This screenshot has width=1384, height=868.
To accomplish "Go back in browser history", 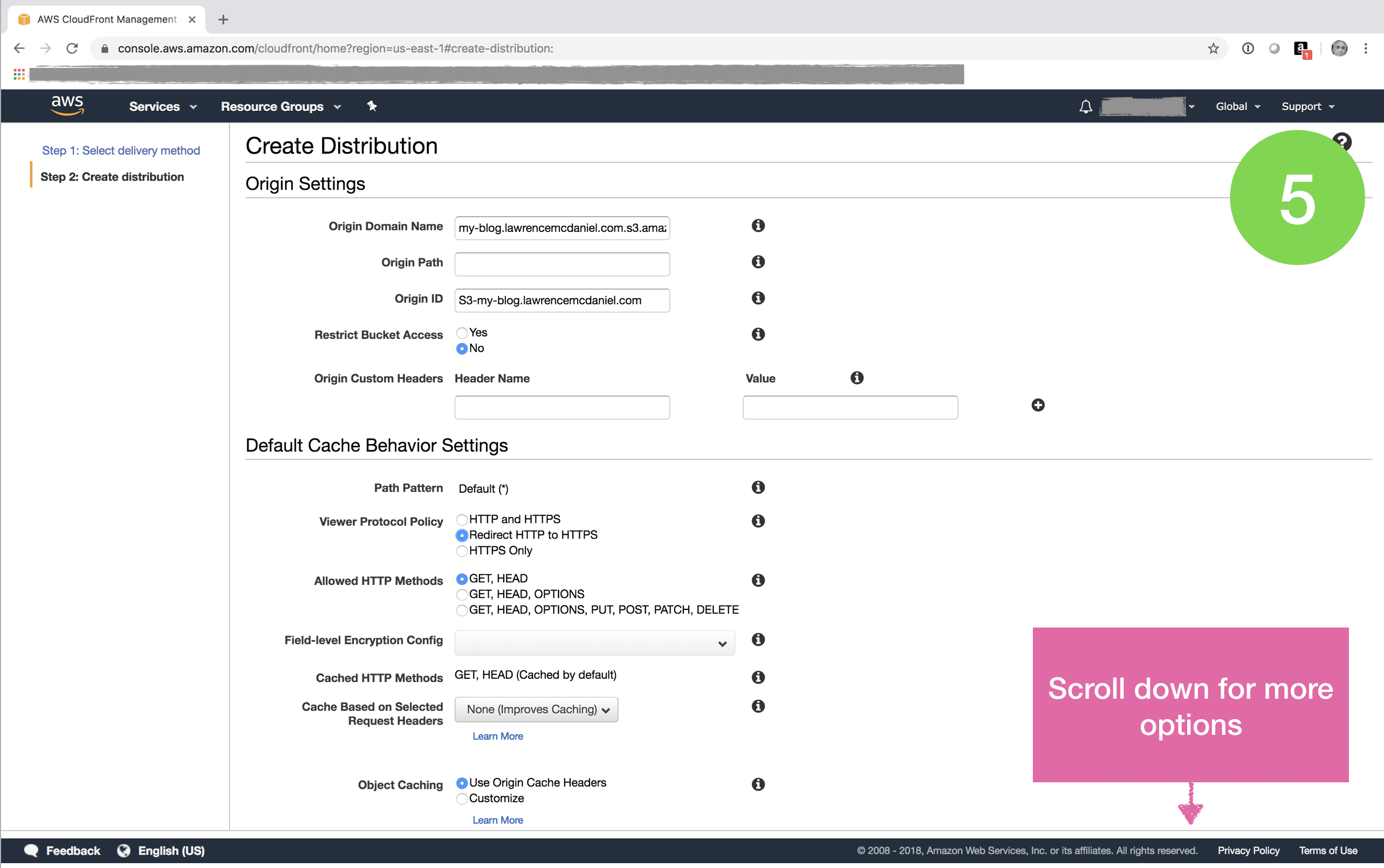I will click(19, 49).
